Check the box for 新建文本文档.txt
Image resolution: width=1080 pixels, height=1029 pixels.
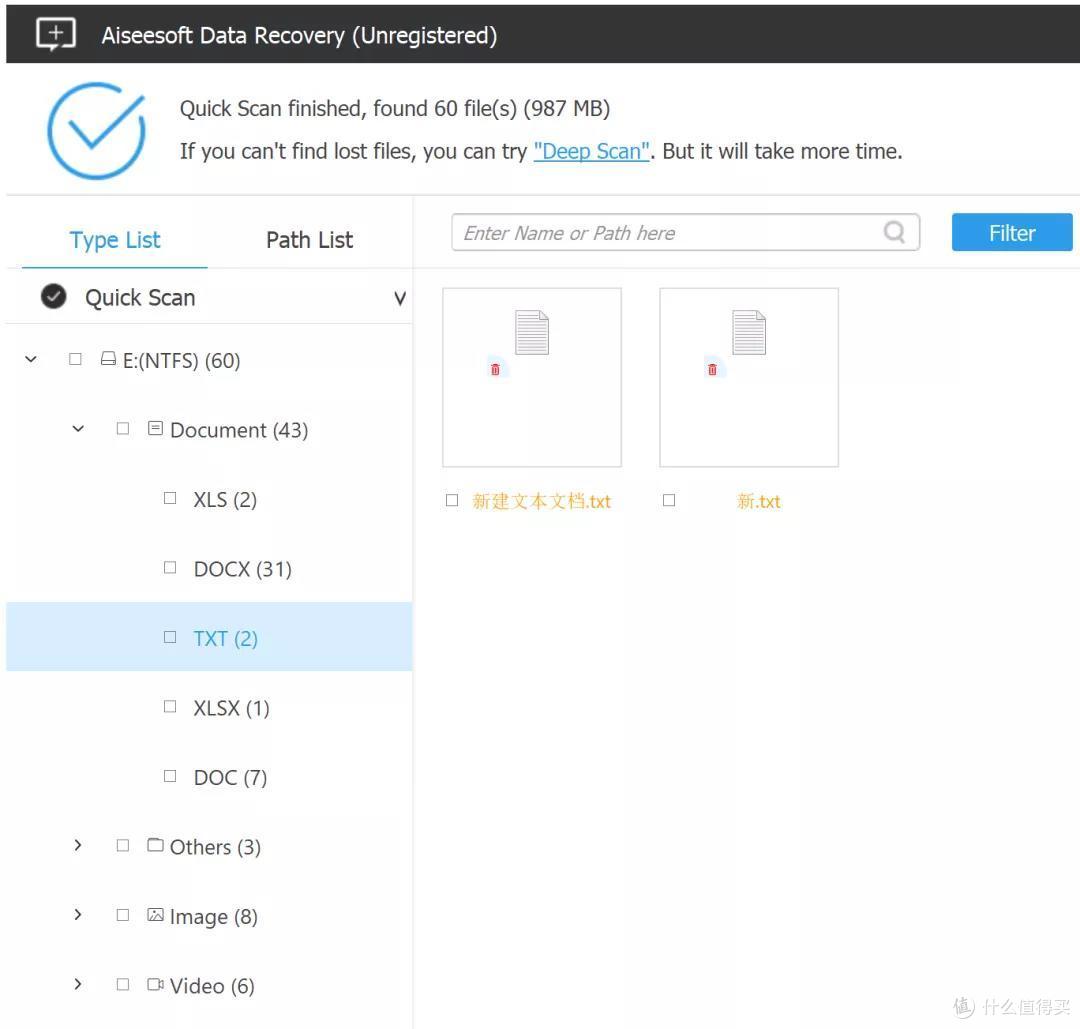click(452, 500)
